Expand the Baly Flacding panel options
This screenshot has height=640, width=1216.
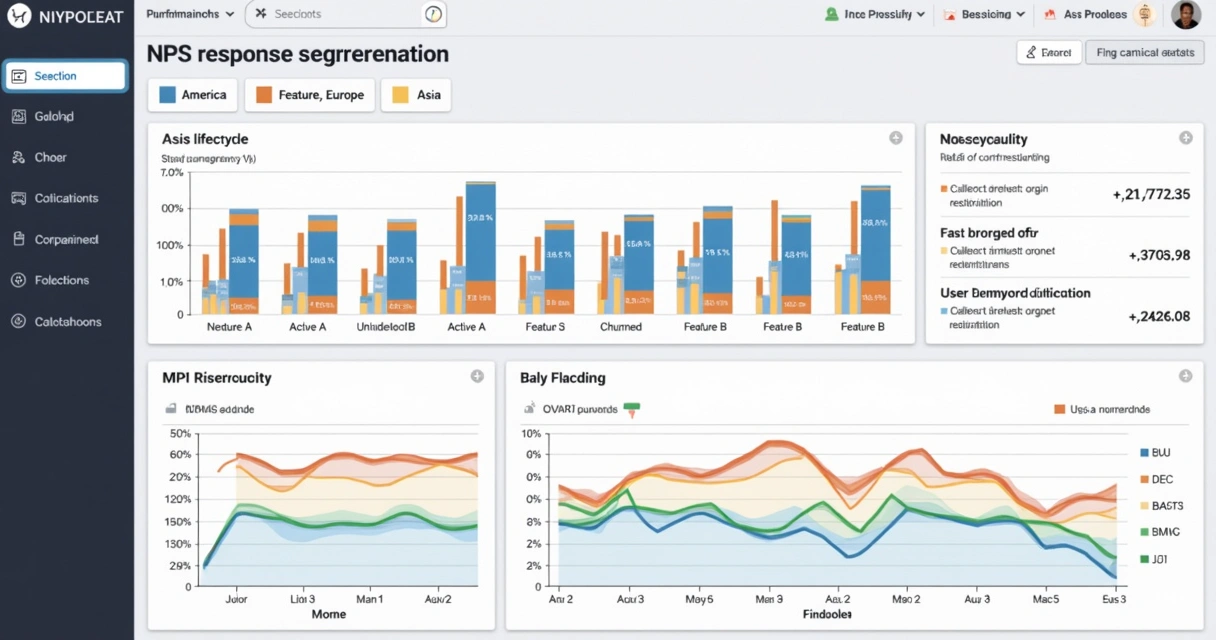coord(1186,376)
